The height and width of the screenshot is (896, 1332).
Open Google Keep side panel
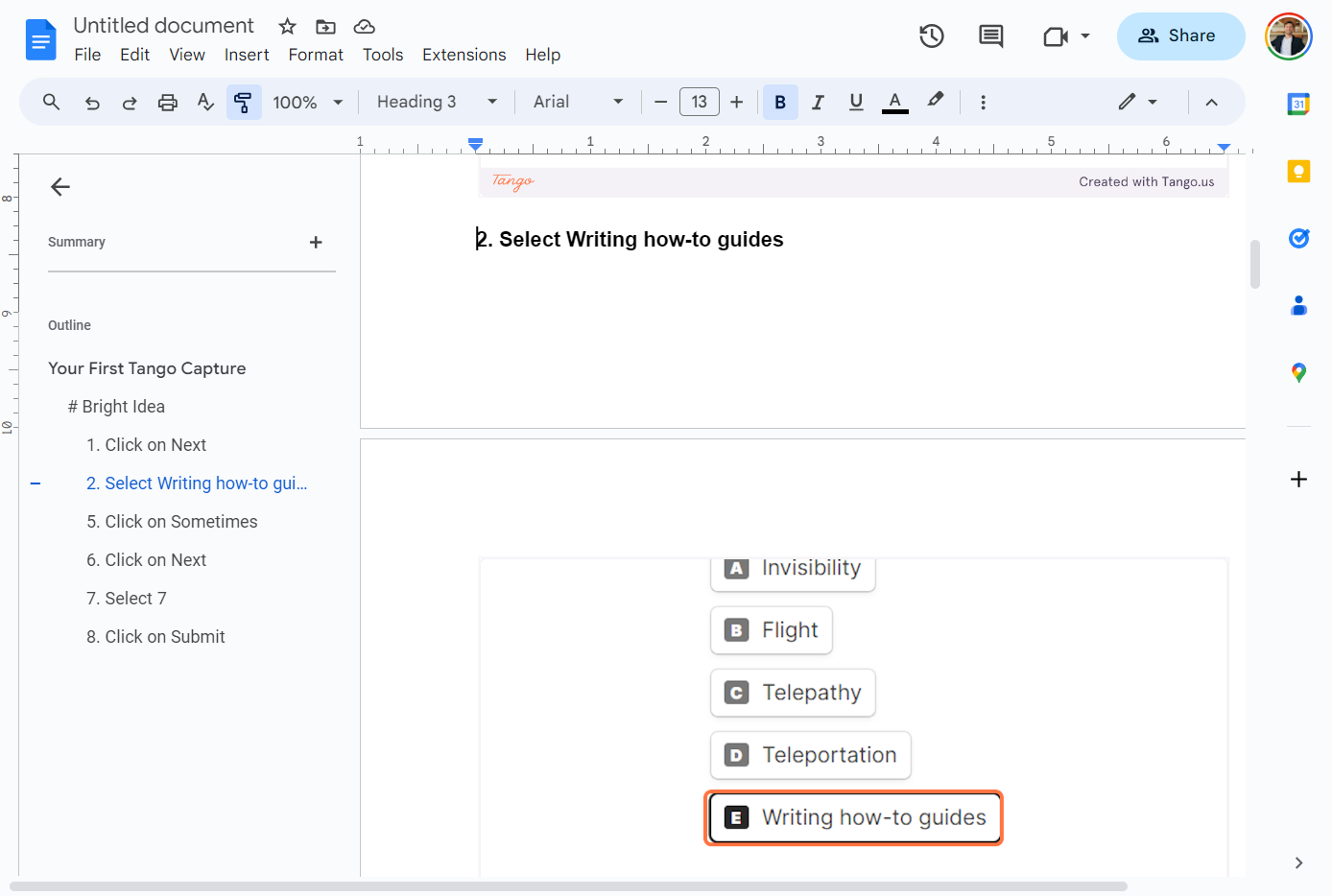click(x=1298, y=171)
